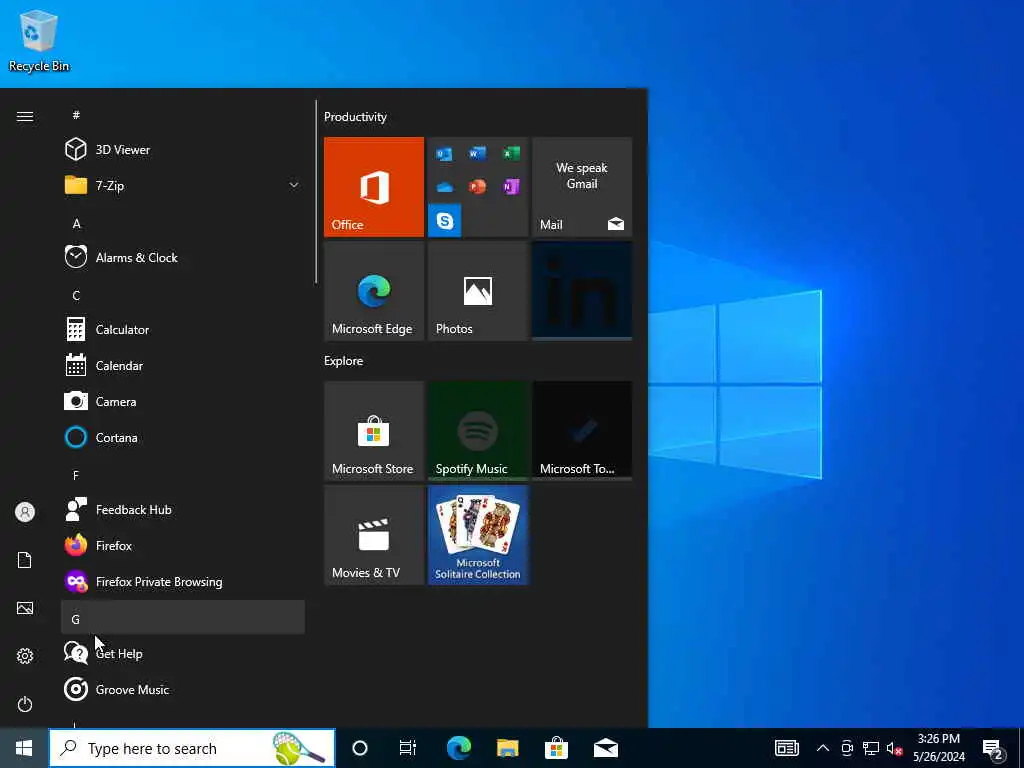
Task: Click the taskbar search box
Action: 192,748
